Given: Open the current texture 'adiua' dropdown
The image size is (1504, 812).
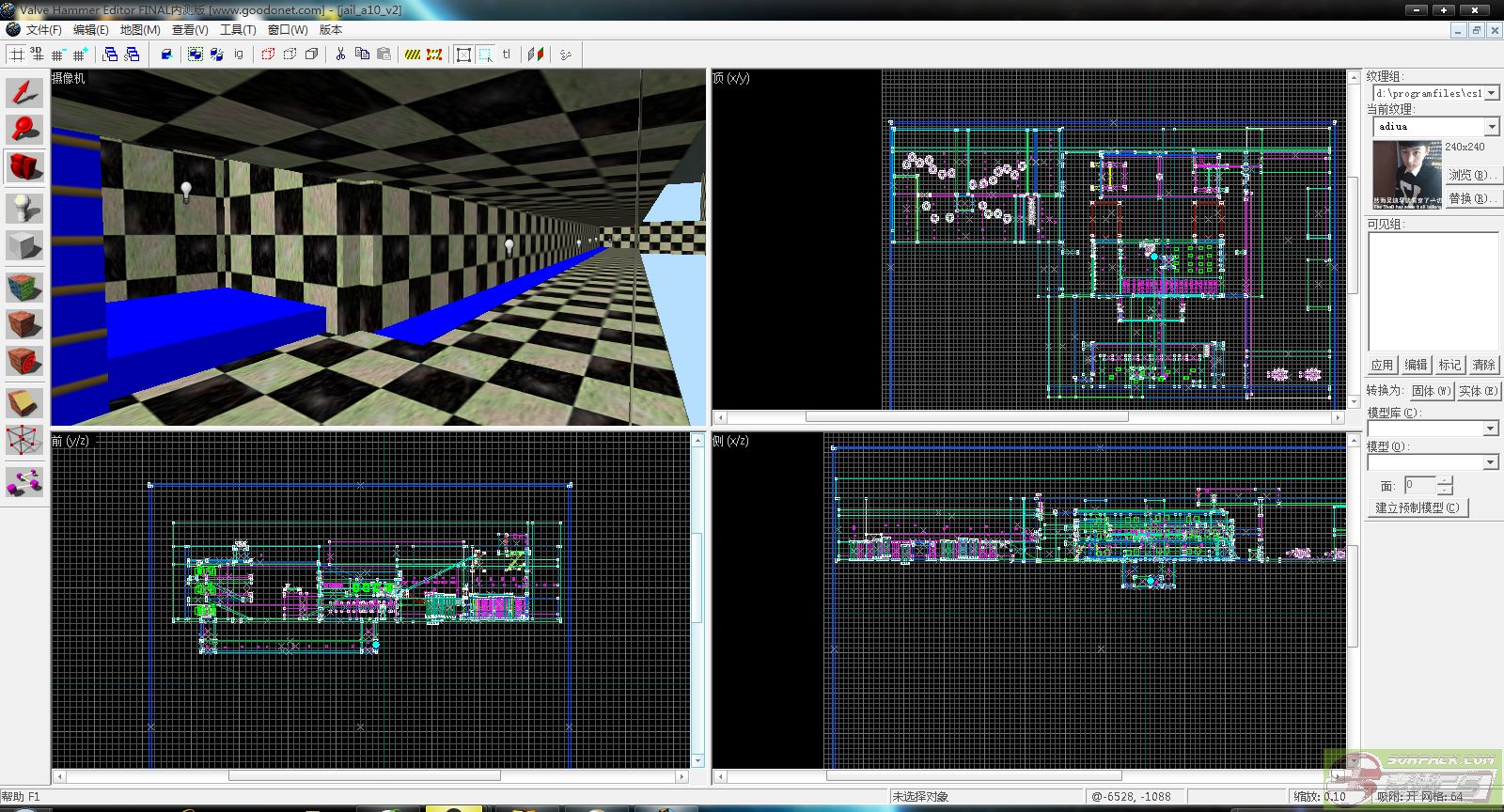Looking at the screenshot, I should tap(1492, 126).
